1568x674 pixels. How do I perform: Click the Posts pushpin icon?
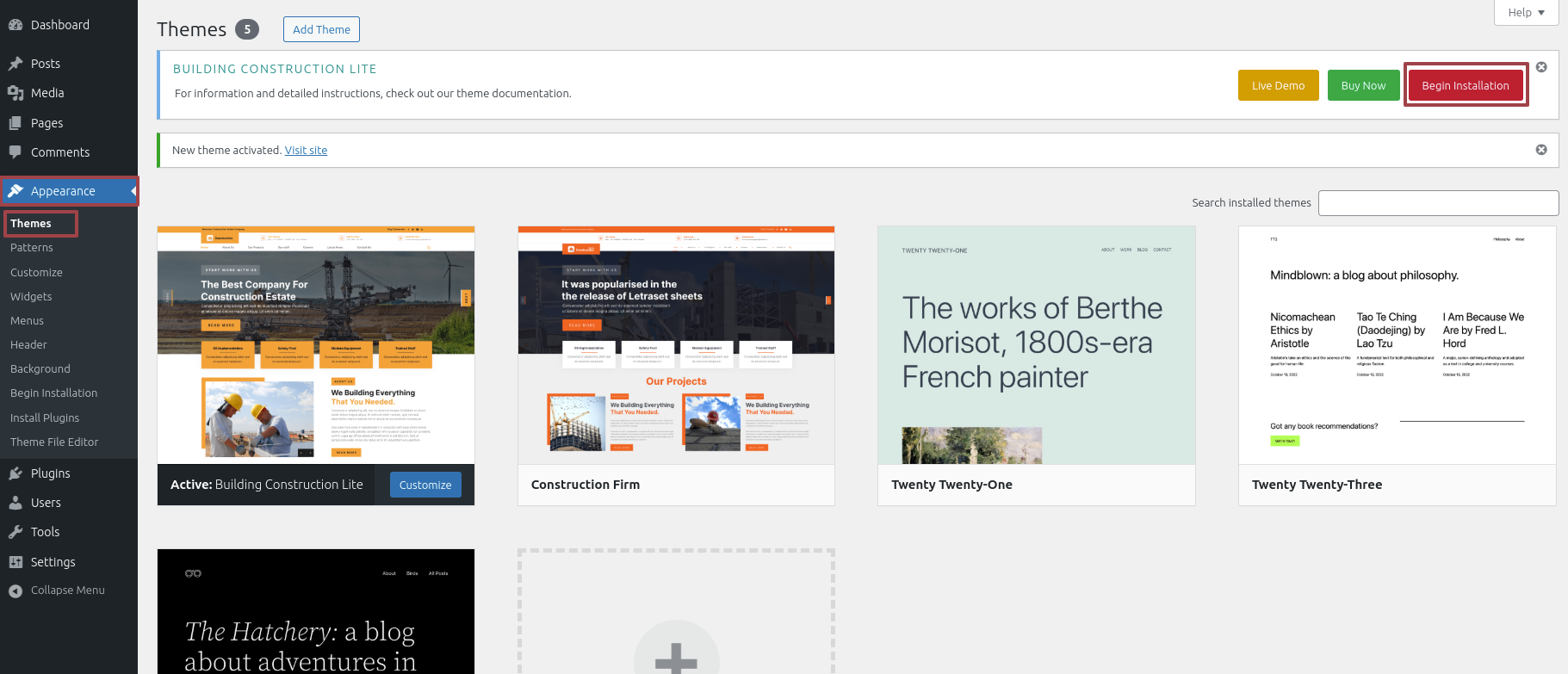[15, 64]
